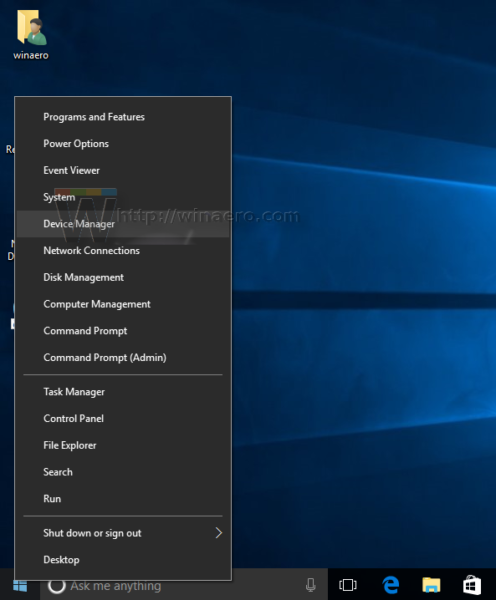Screen dimensions: 496x600
Task: Expand the Shut down or sign out submenu arrow
Action: point(219,533)
